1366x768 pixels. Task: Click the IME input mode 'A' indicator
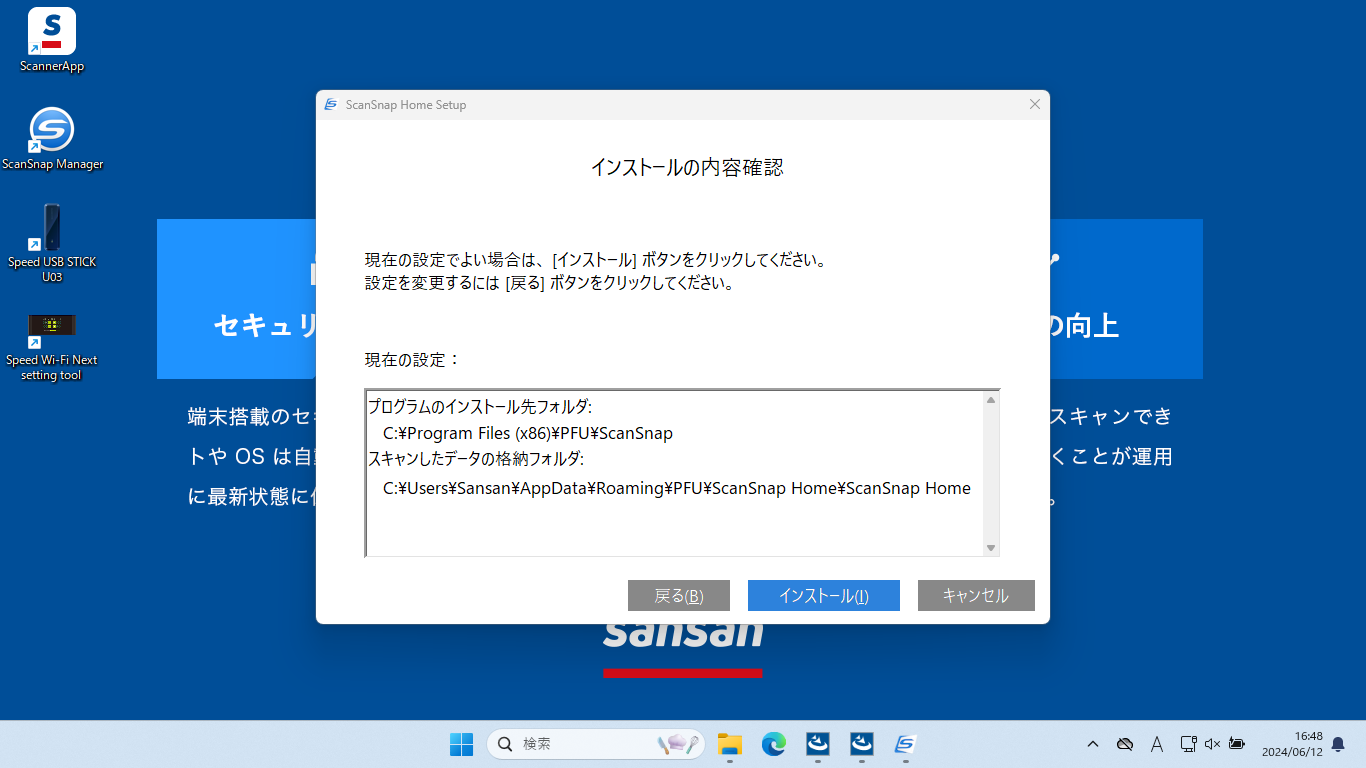pyautogui.click(x=1157, y=744)
